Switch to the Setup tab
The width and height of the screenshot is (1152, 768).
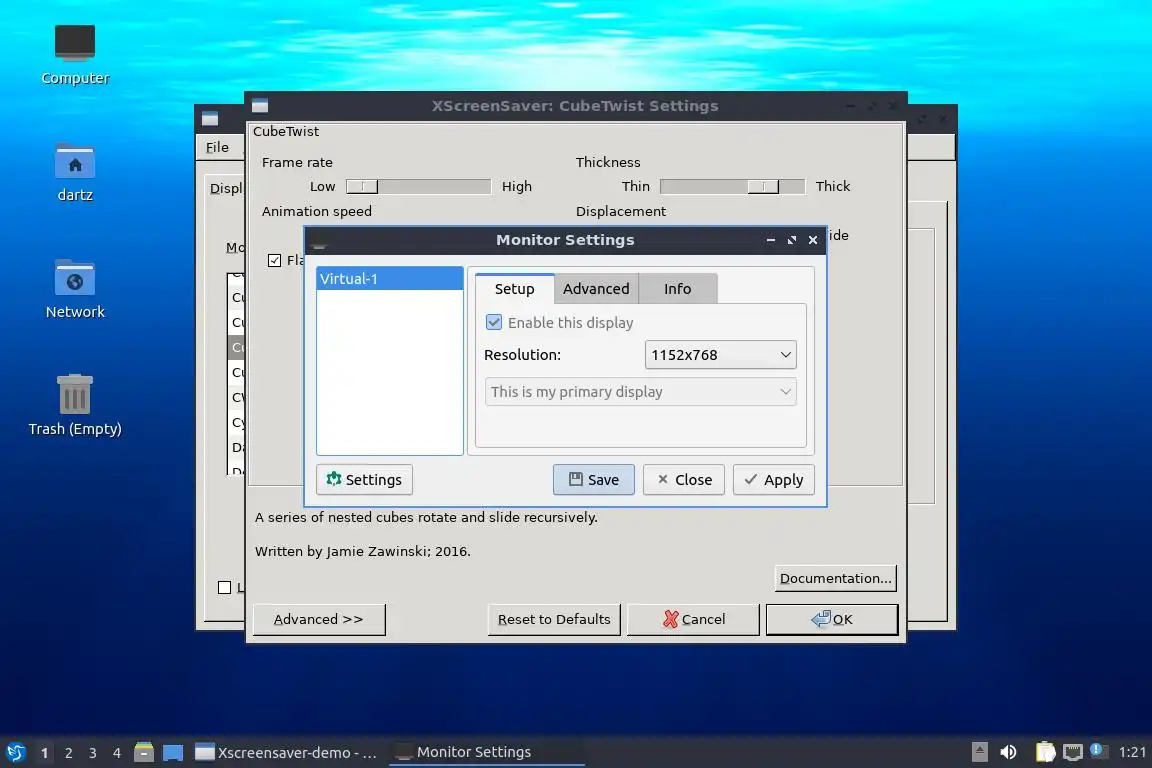click(x=514, y=289)
